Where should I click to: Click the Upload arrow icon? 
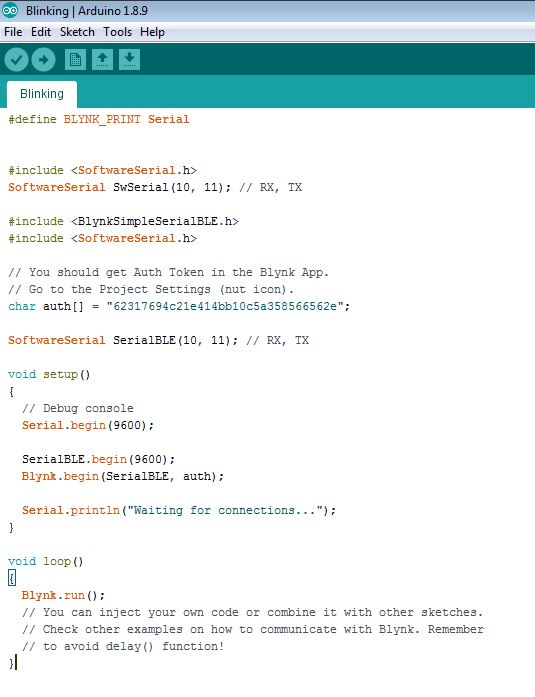44,60
